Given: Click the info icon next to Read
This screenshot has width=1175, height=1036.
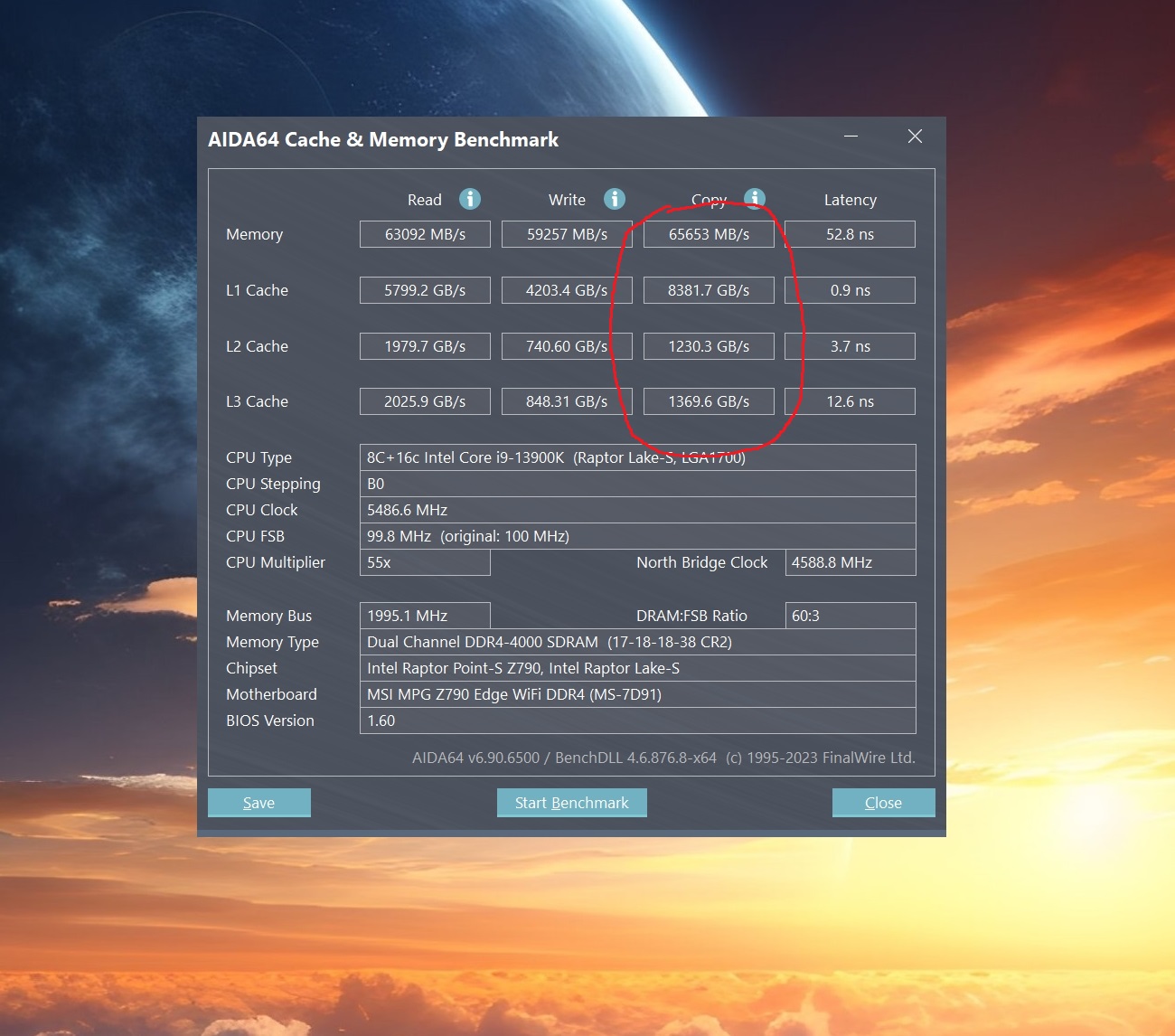Looking at the screenshot, I should click(x=470, y=199).
